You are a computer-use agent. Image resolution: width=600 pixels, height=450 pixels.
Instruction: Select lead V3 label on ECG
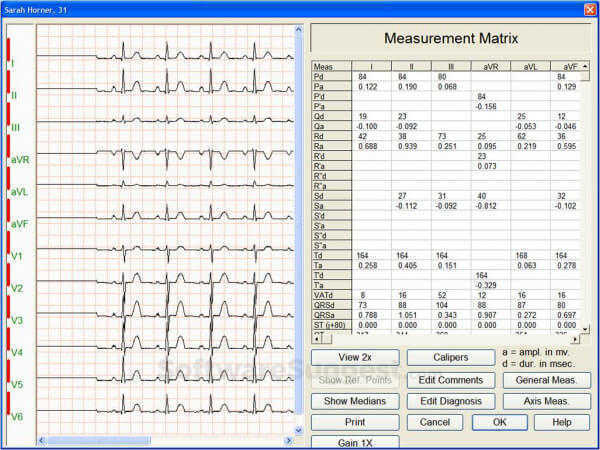pyautogui.click(x=16, y=320)
